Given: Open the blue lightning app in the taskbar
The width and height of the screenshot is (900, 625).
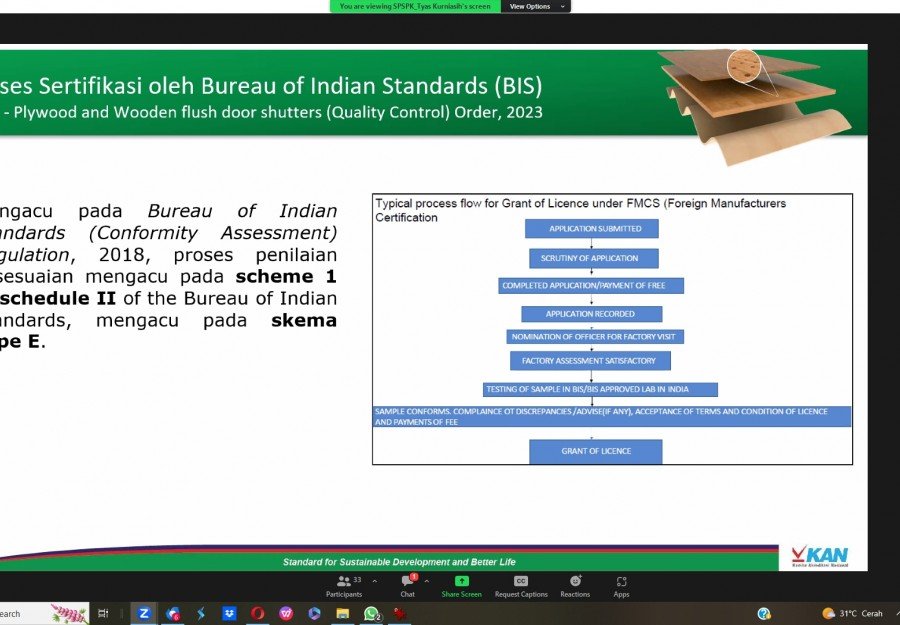Looking at the screenshot, I should tap(201, 614).
